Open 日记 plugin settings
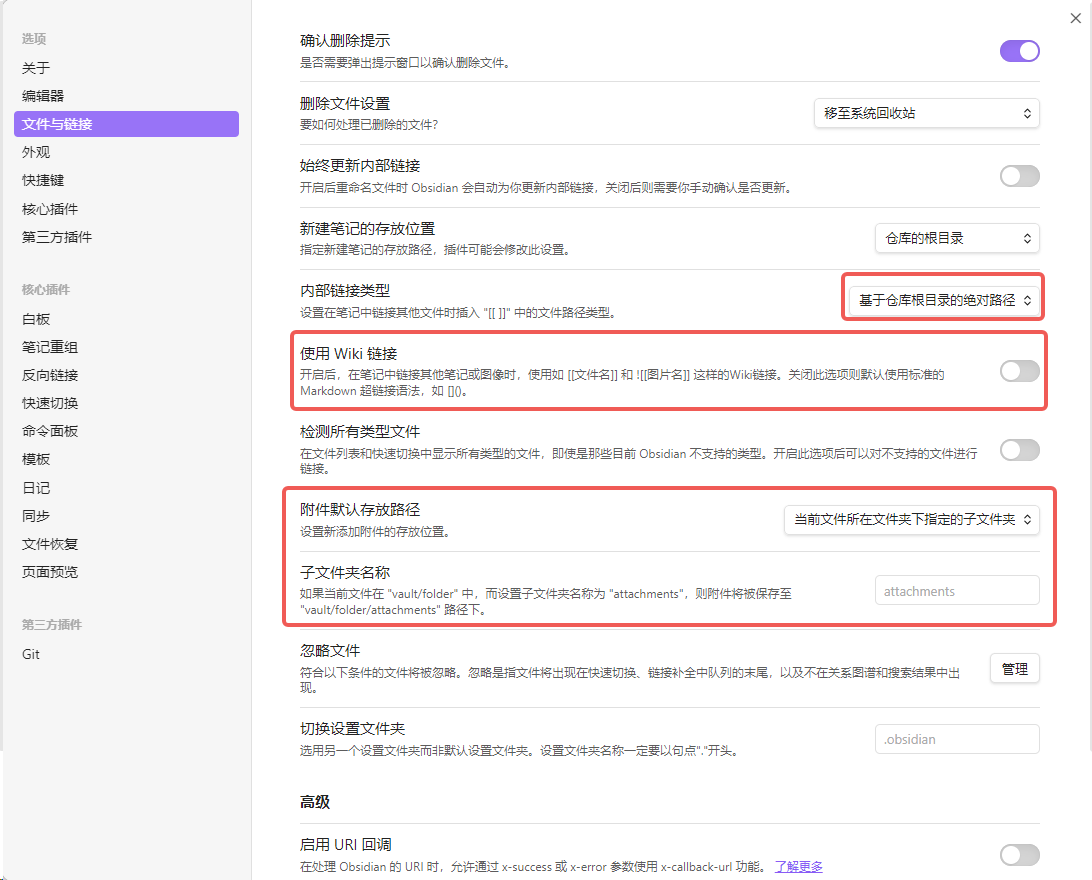This screenshot has width=1092, height=880. click(x=126, y=488)
